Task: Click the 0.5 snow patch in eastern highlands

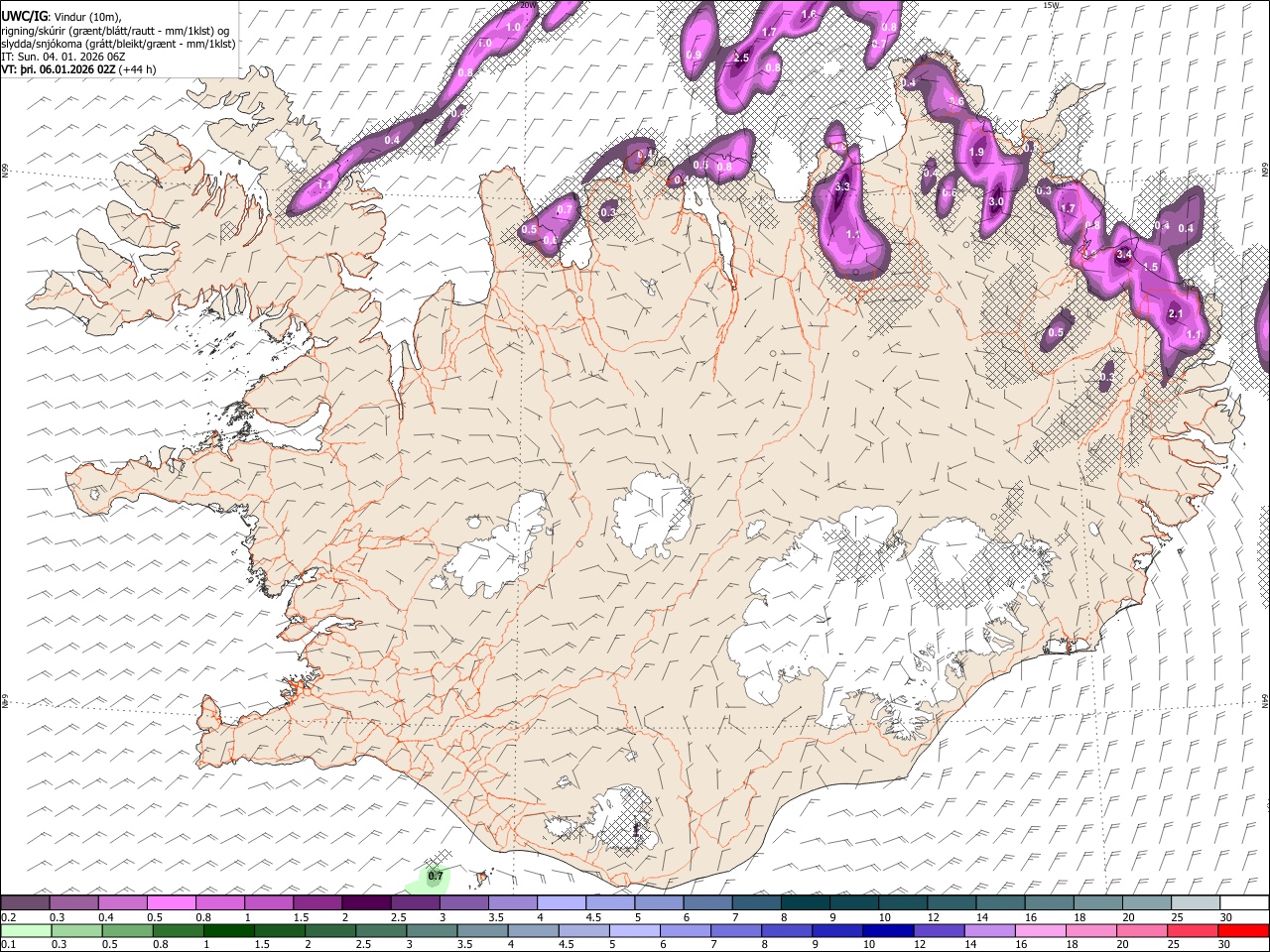Action: (1056, 333)
